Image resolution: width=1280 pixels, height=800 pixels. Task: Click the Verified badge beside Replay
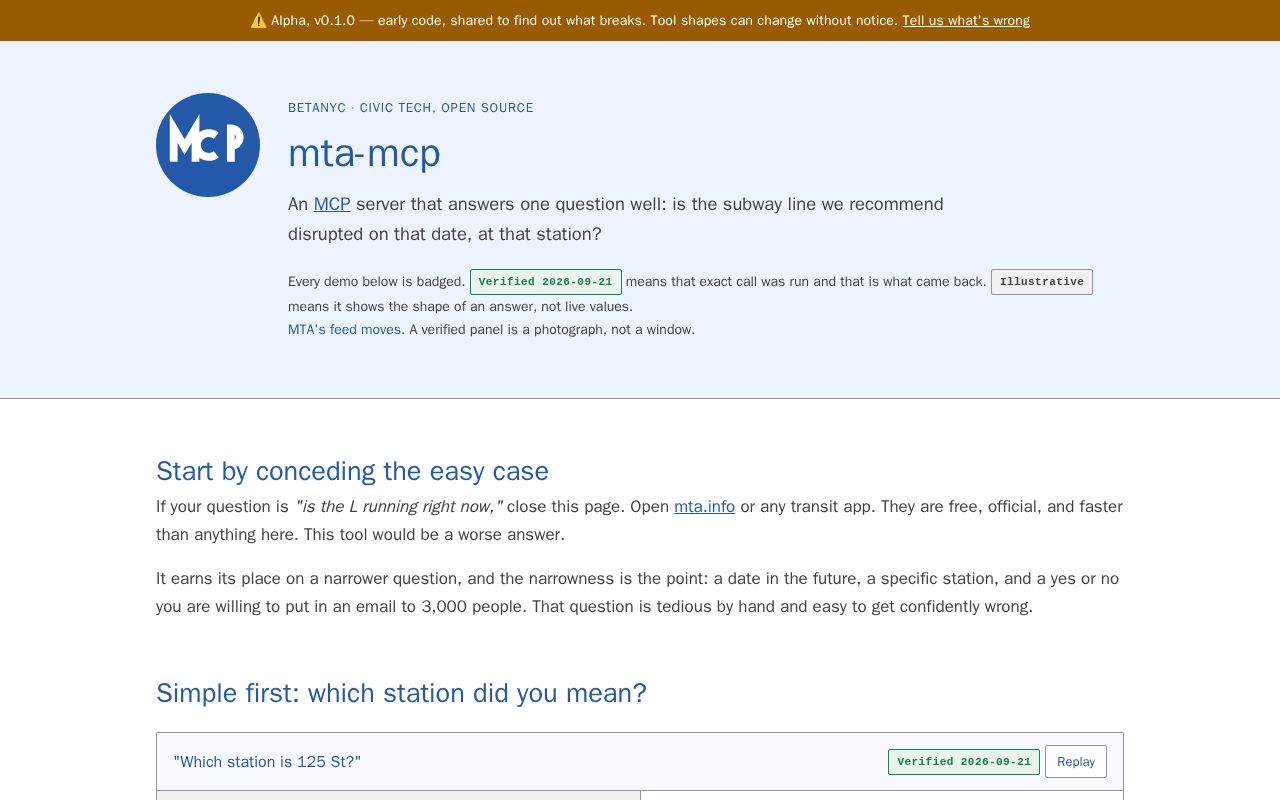964,762
